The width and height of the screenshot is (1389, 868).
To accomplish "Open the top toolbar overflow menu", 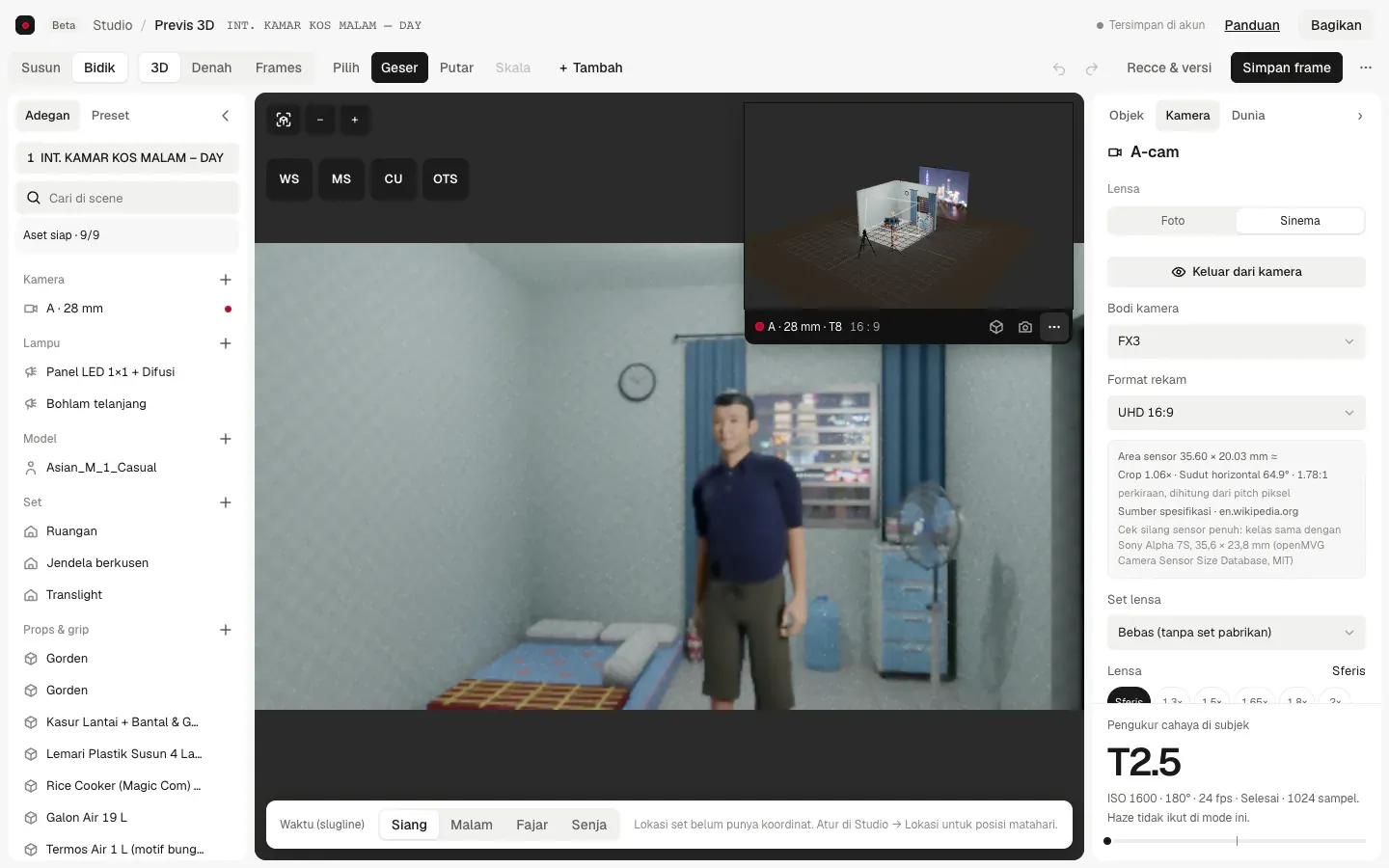I will [x=1366, y=68].
